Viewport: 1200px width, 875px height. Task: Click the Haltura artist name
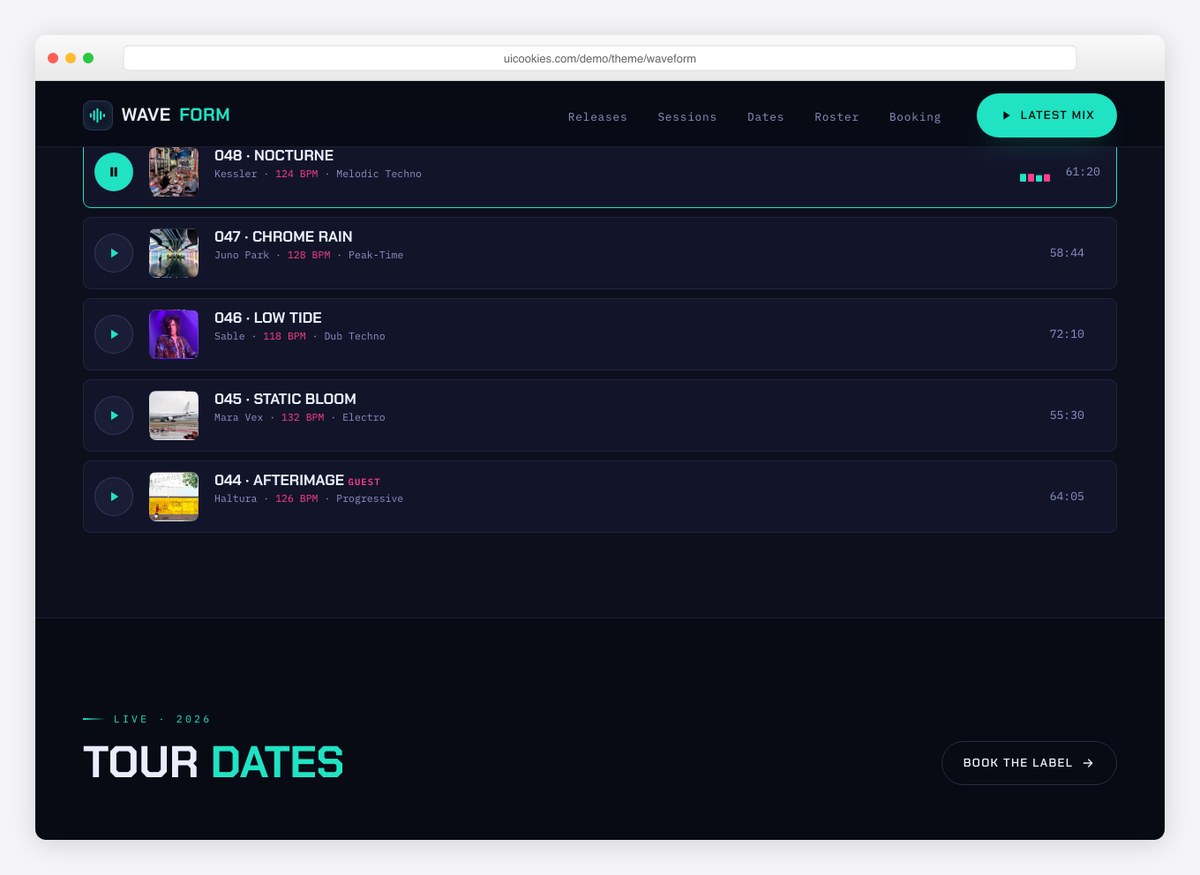click(236, 498)
